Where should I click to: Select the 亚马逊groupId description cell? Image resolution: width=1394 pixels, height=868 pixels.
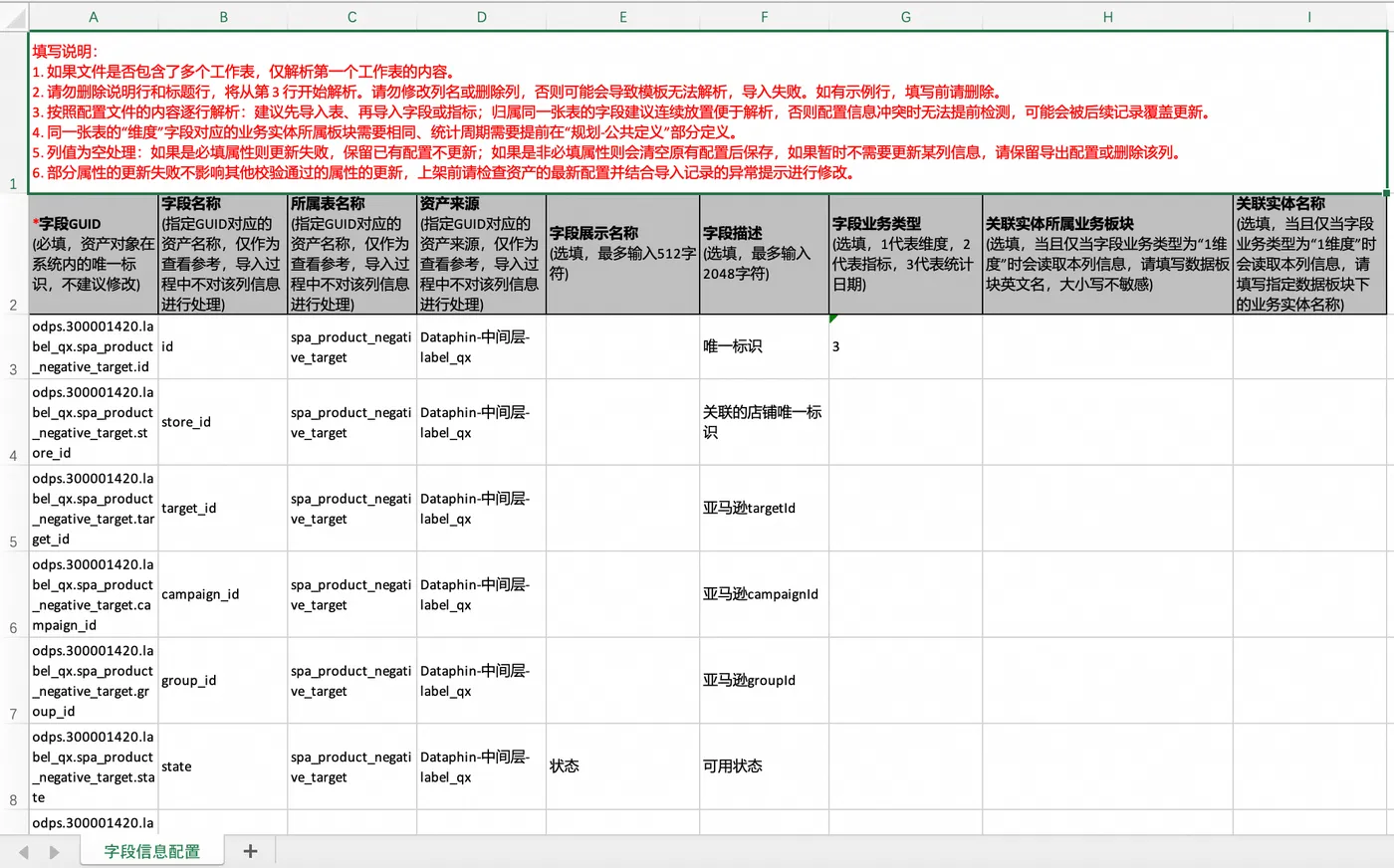click(x=765, y=680)
